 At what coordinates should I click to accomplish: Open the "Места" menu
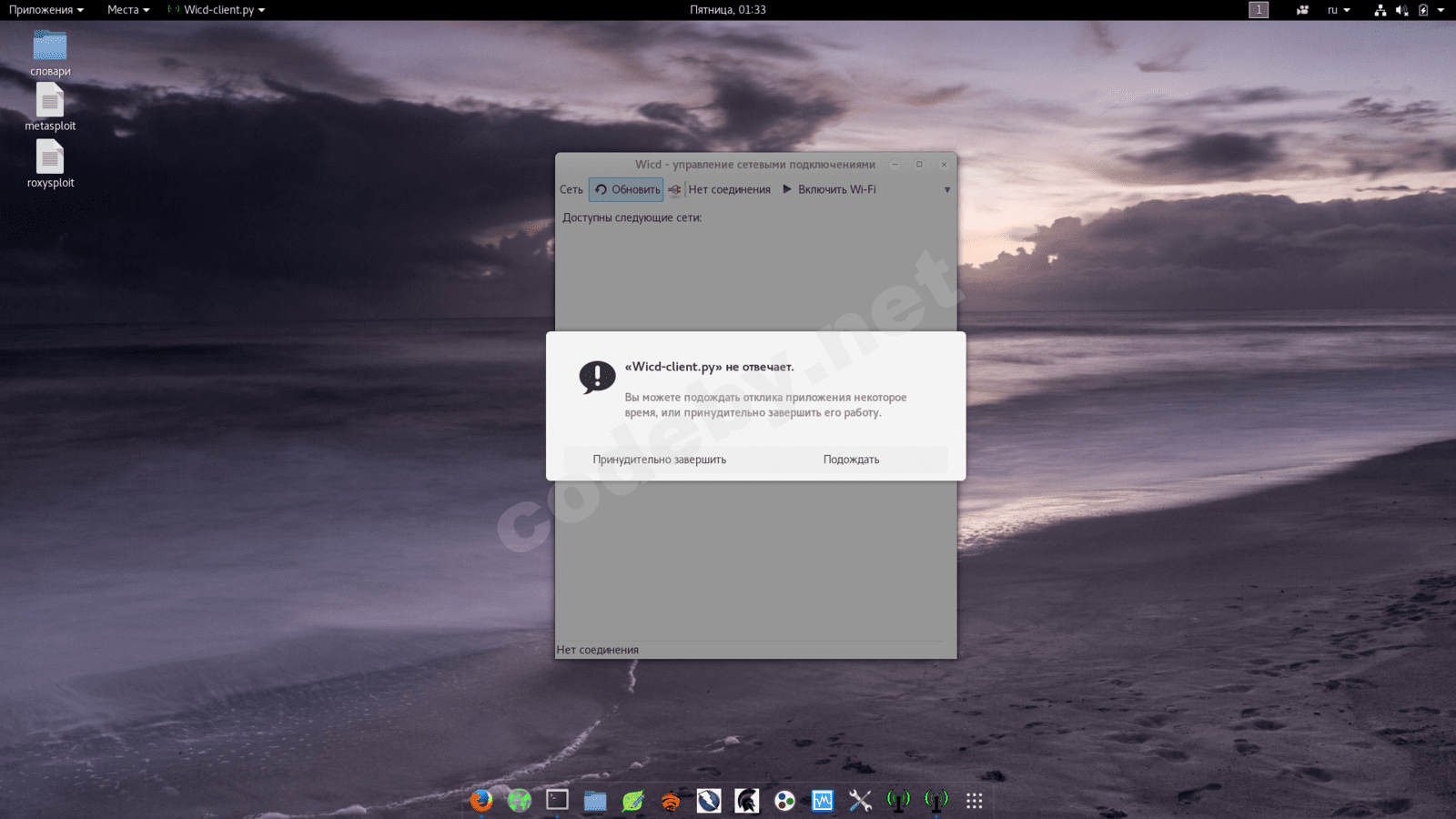pos(127,10)
